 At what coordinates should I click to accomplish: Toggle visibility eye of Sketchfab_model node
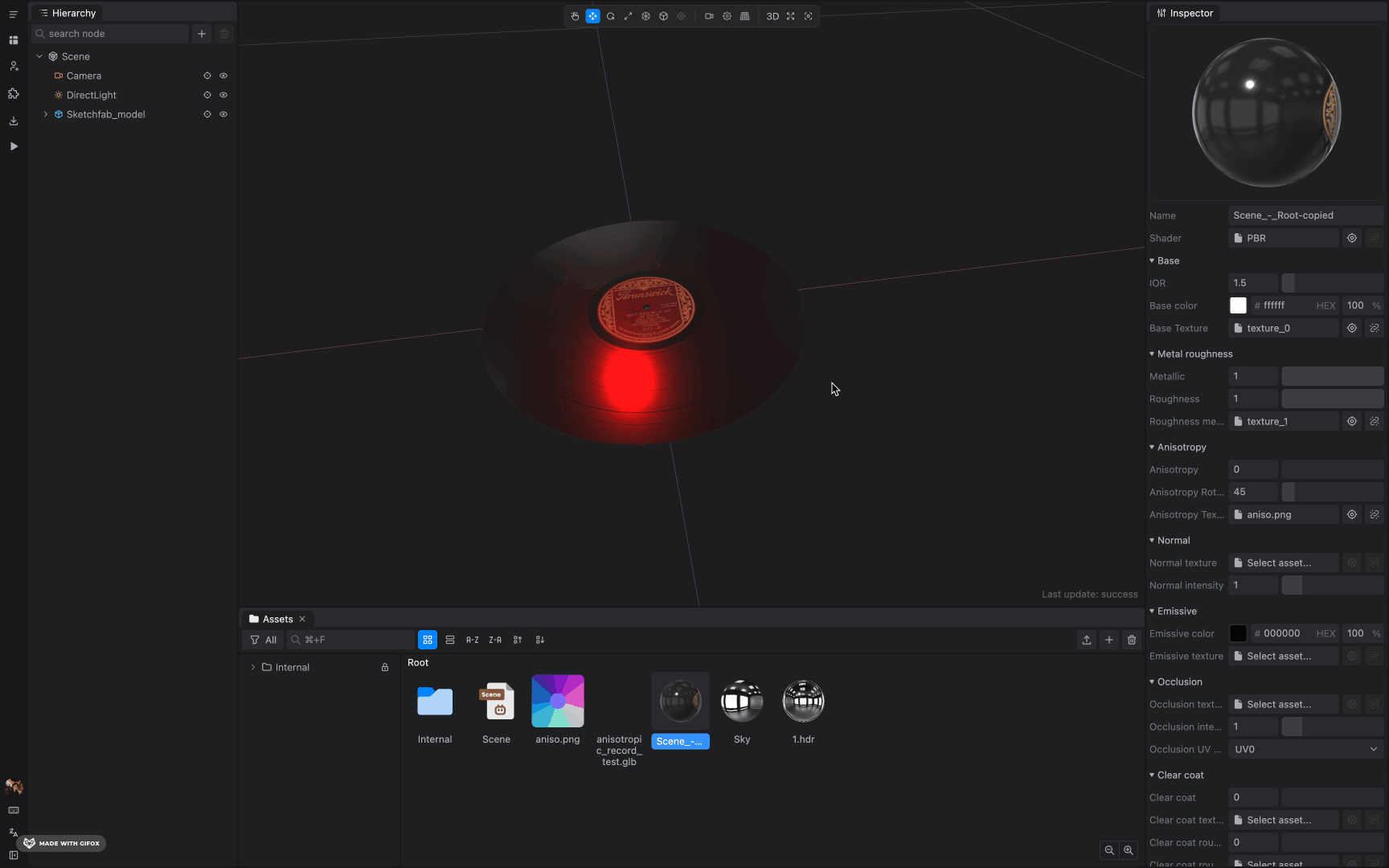pos(223,114)
